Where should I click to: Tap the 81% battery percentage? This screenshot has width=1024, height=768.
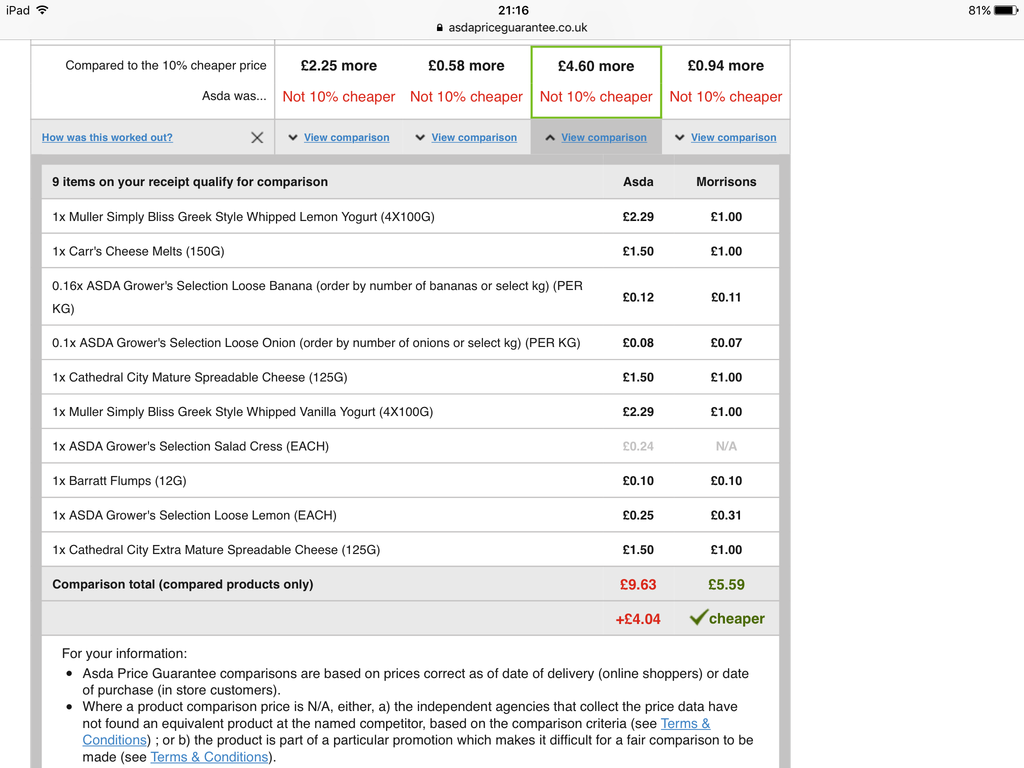click(x=979, y=10)
